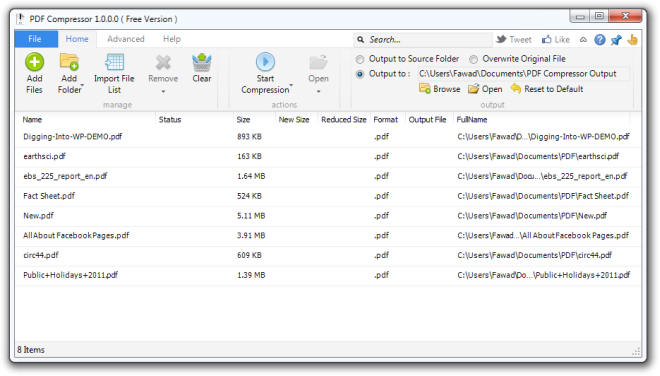Expand the actions Open dropdown arrow
This screenshot has height=376, width=660.
coord(319,91)
